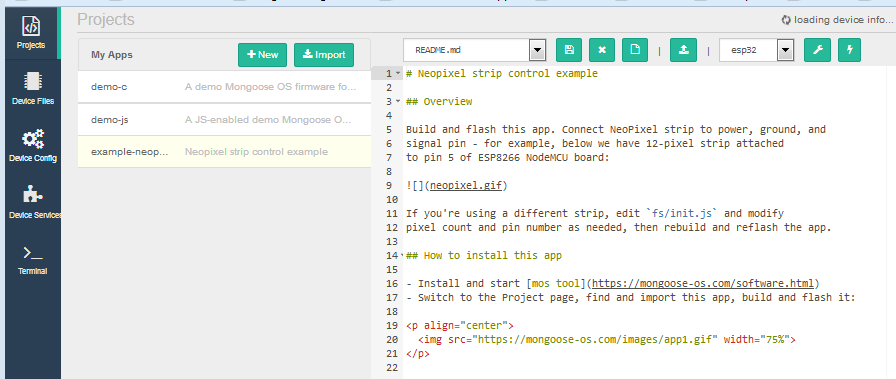Click the fs/init.js code text

pos(682,213)
